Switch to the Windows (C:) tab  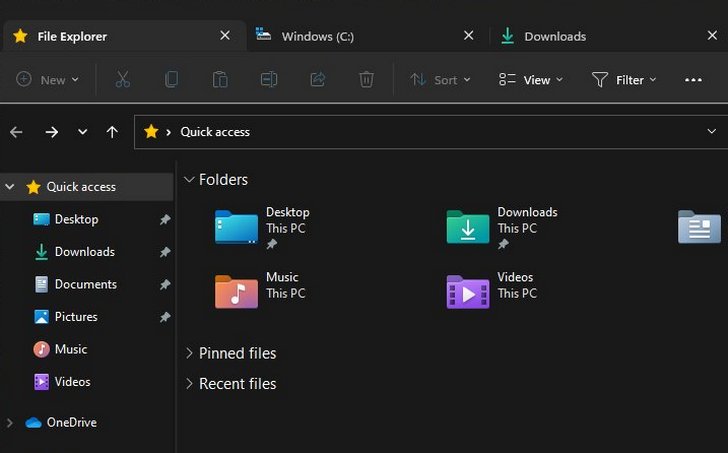pos(368,36)
